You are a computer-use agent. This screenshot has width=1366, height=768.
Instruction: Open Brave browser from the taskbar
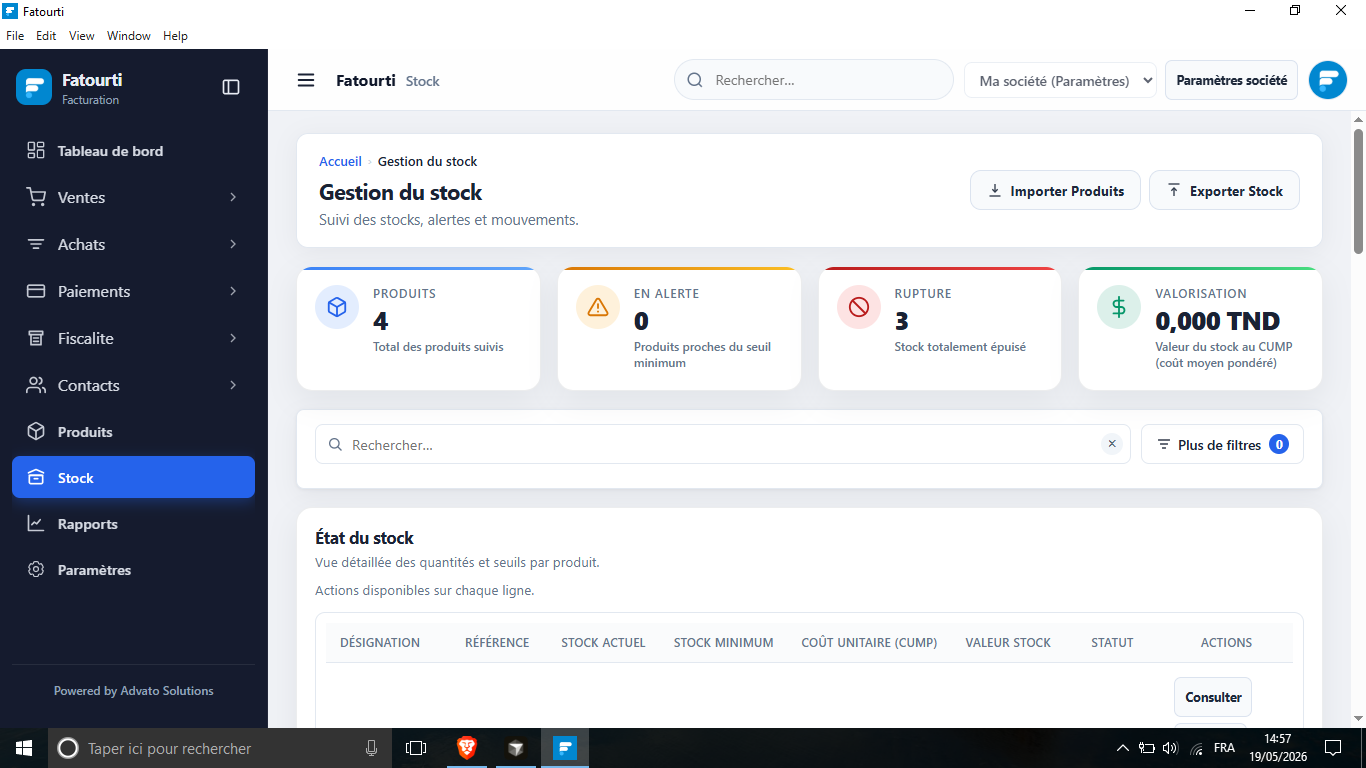467,747
